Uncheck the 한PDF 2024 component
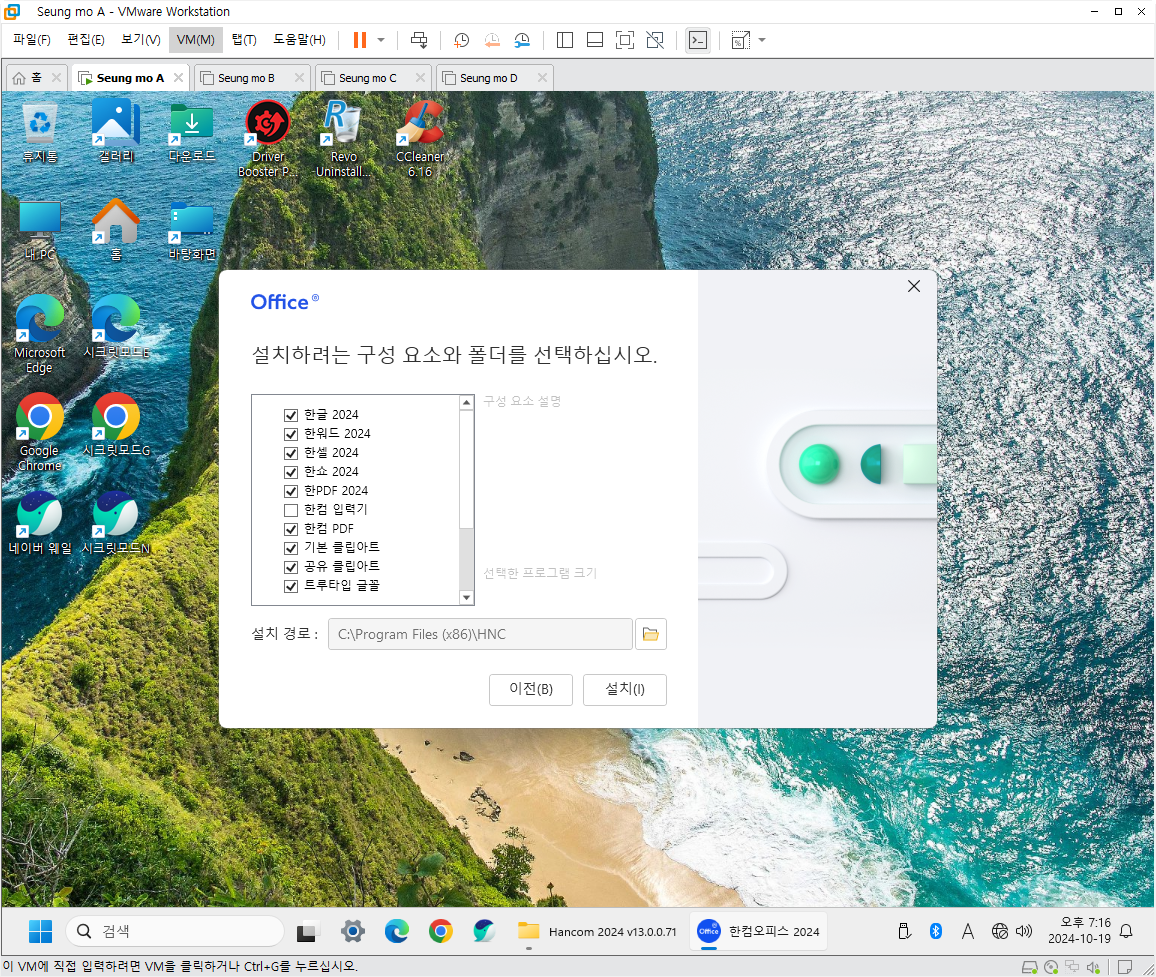Screen dimensions: 1156x977 point(291,491)
